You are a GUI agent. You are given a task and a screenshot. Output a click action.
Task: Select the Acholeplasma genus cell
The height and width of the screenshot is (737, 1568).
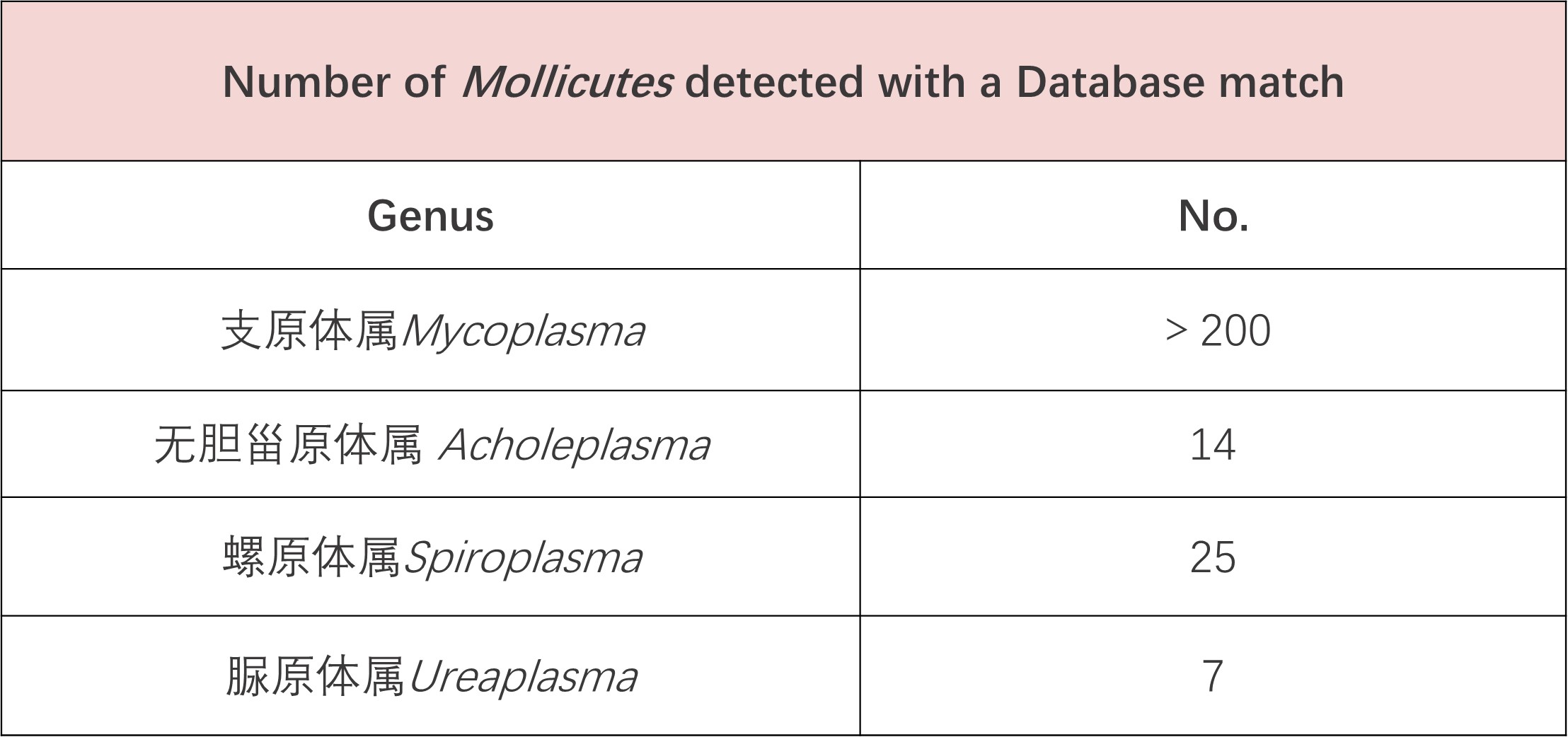coord(431,444)
